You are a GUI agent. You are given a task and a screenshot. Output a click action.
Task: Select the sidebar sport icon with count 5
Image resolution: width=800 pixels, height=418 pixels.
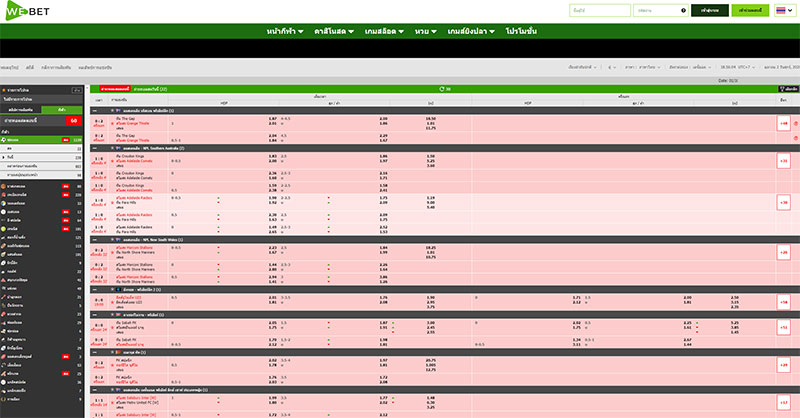[4, 305]
